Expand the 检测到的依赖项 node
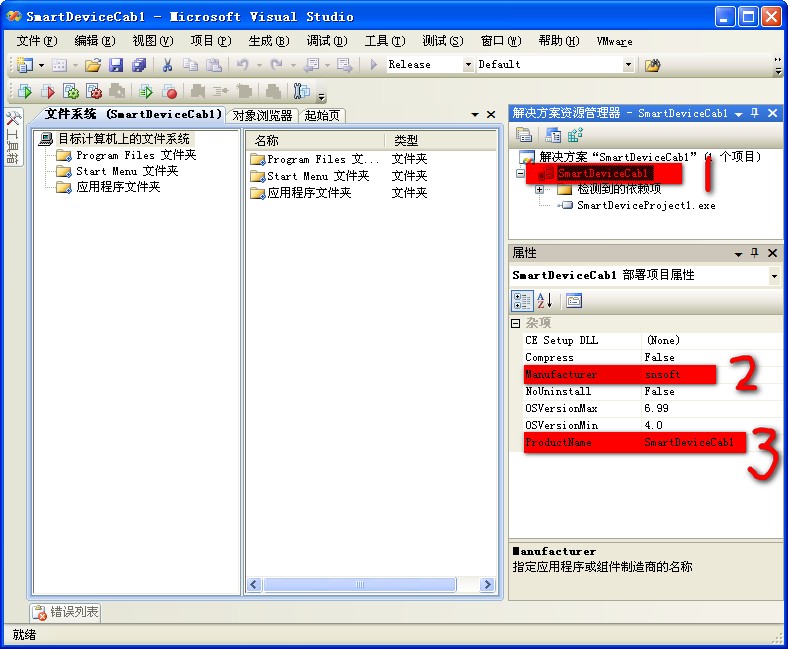Viewport: 788px width, 649px height. tap(539, 190)
